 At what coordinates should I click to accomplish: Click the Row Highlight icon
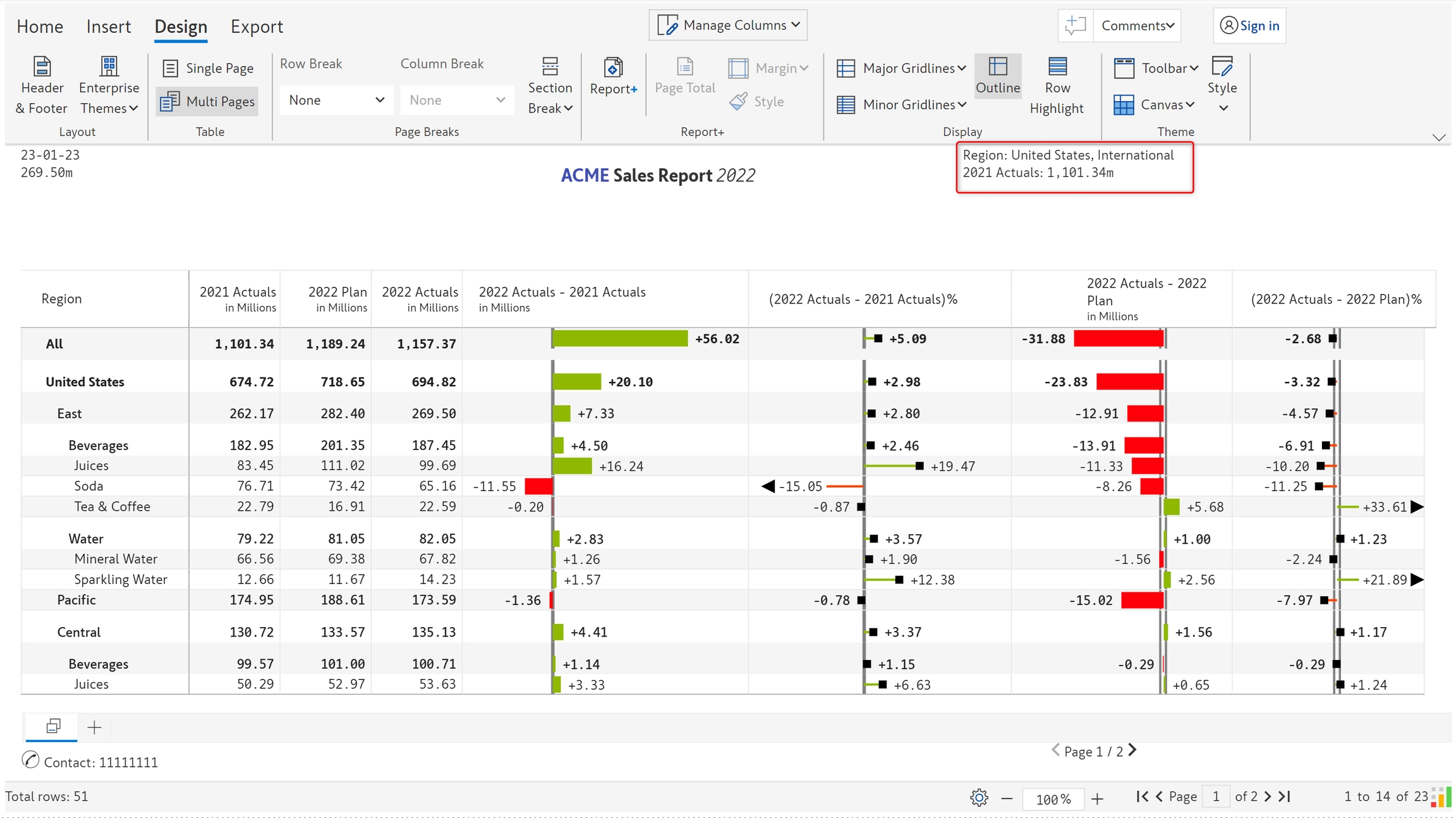pyautogui.click(x=1057, y=67)
